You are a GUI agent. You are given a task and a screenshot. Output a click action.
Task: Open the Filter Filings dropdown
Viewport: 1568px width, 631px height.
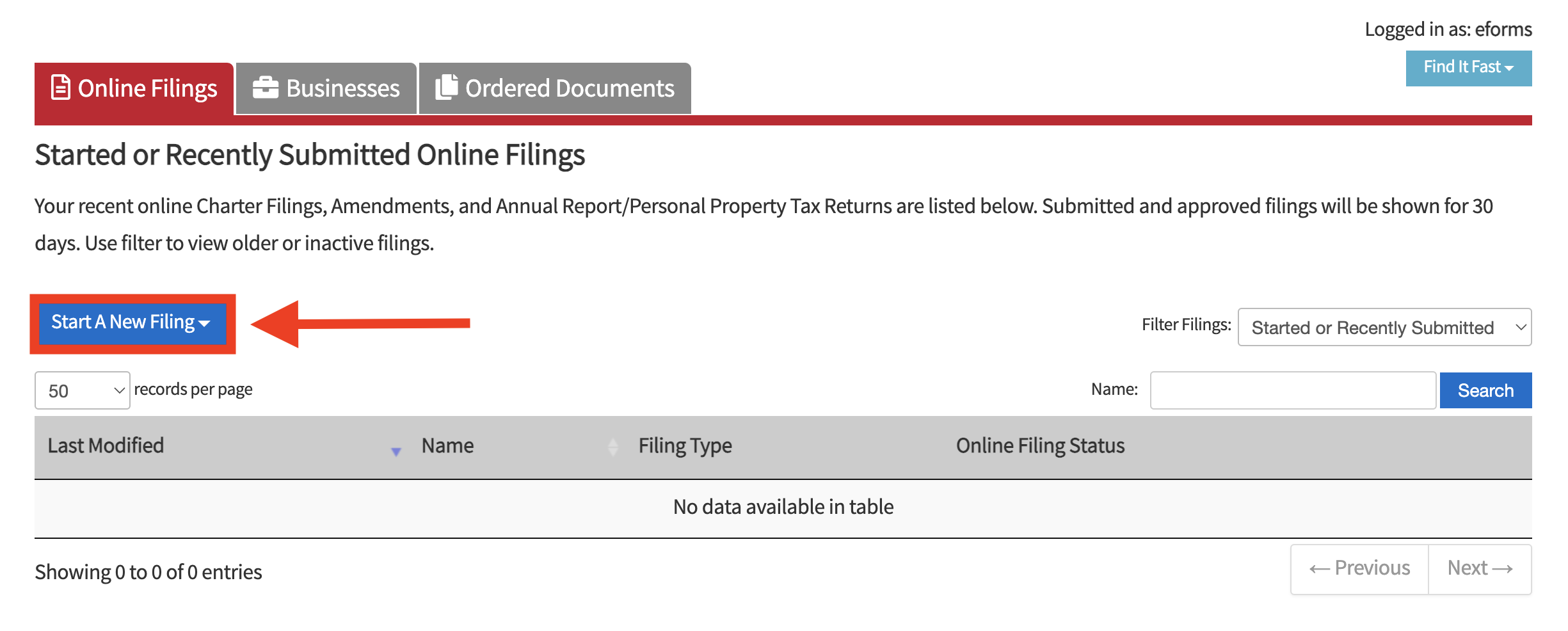click(x=1384, y=327)
